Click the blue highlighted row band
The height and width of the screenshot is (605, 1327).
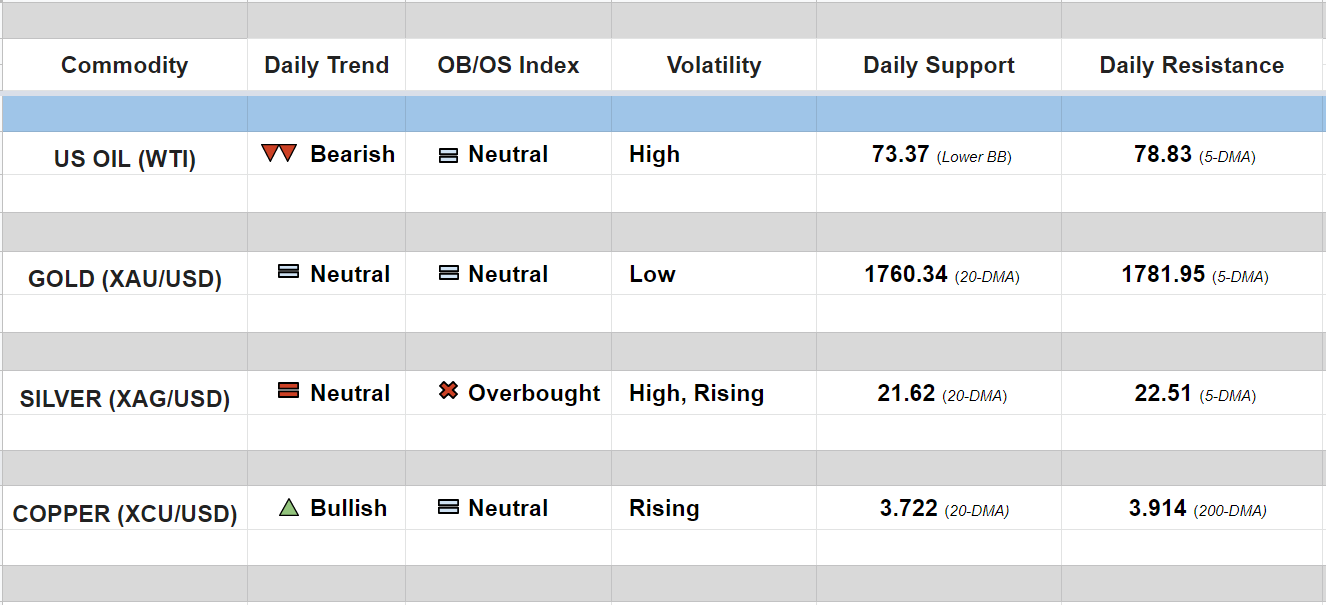click(x=663, y=114)
